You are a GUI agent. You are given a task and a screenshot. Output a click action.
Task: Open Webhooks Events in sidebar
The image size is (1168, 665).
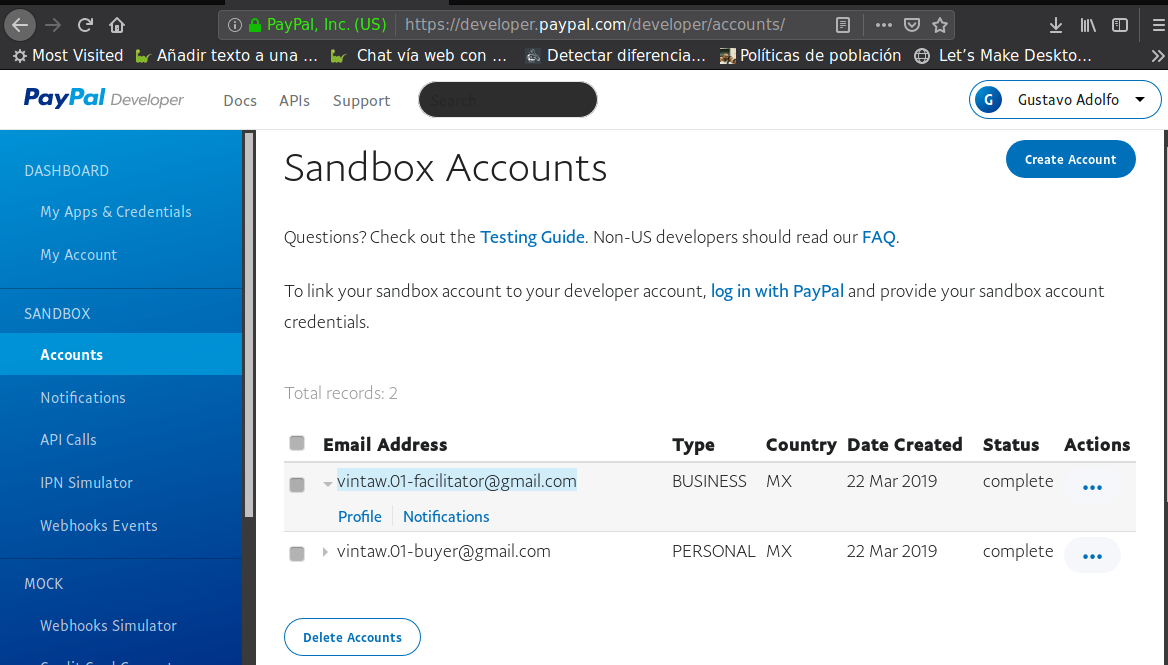98,526
